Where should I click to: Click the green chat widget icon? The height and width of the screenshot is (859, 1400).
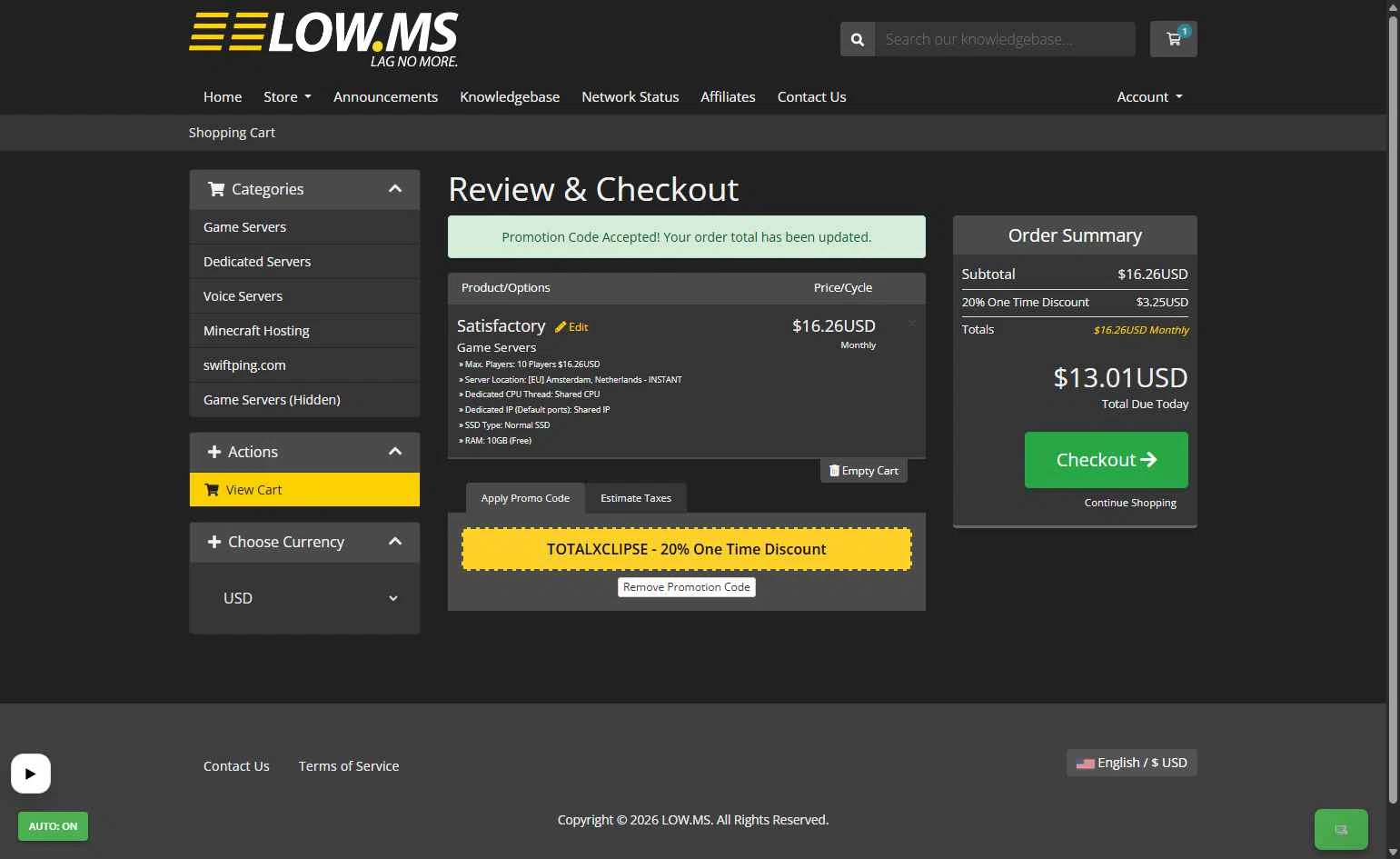pyautogui.click(x=1340, y=829)
